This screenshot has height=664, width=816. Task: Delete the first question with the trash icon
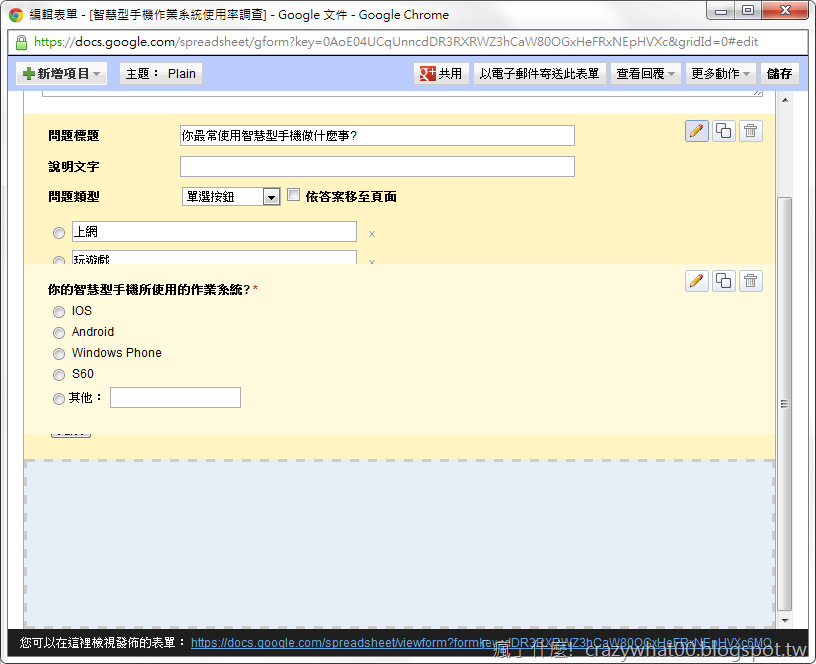point(750,131)
